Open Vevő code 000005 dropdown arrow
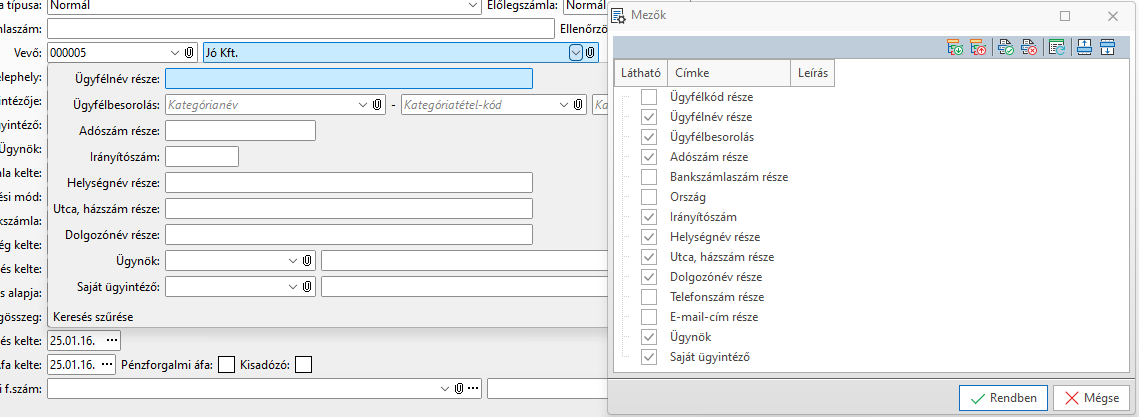 [174, 52]
